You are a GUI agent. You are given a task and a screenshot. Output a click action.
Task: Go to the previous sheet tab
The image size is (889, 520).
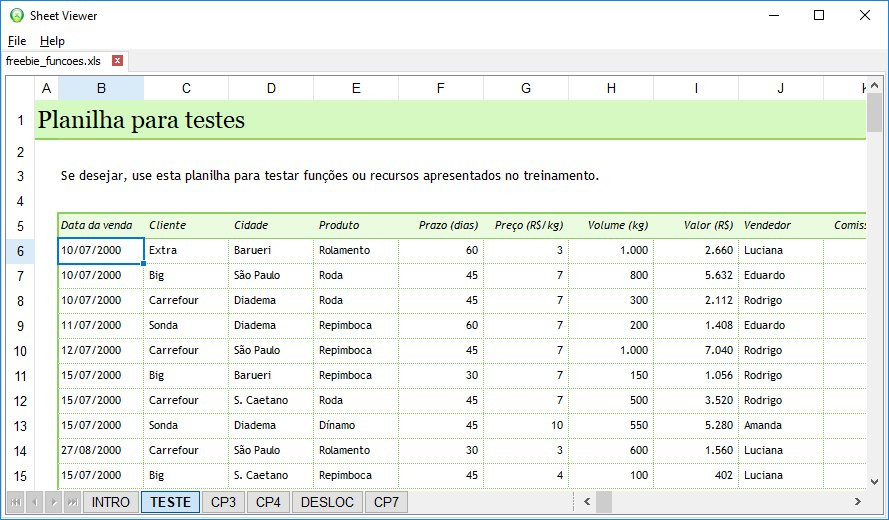point(35,502)
